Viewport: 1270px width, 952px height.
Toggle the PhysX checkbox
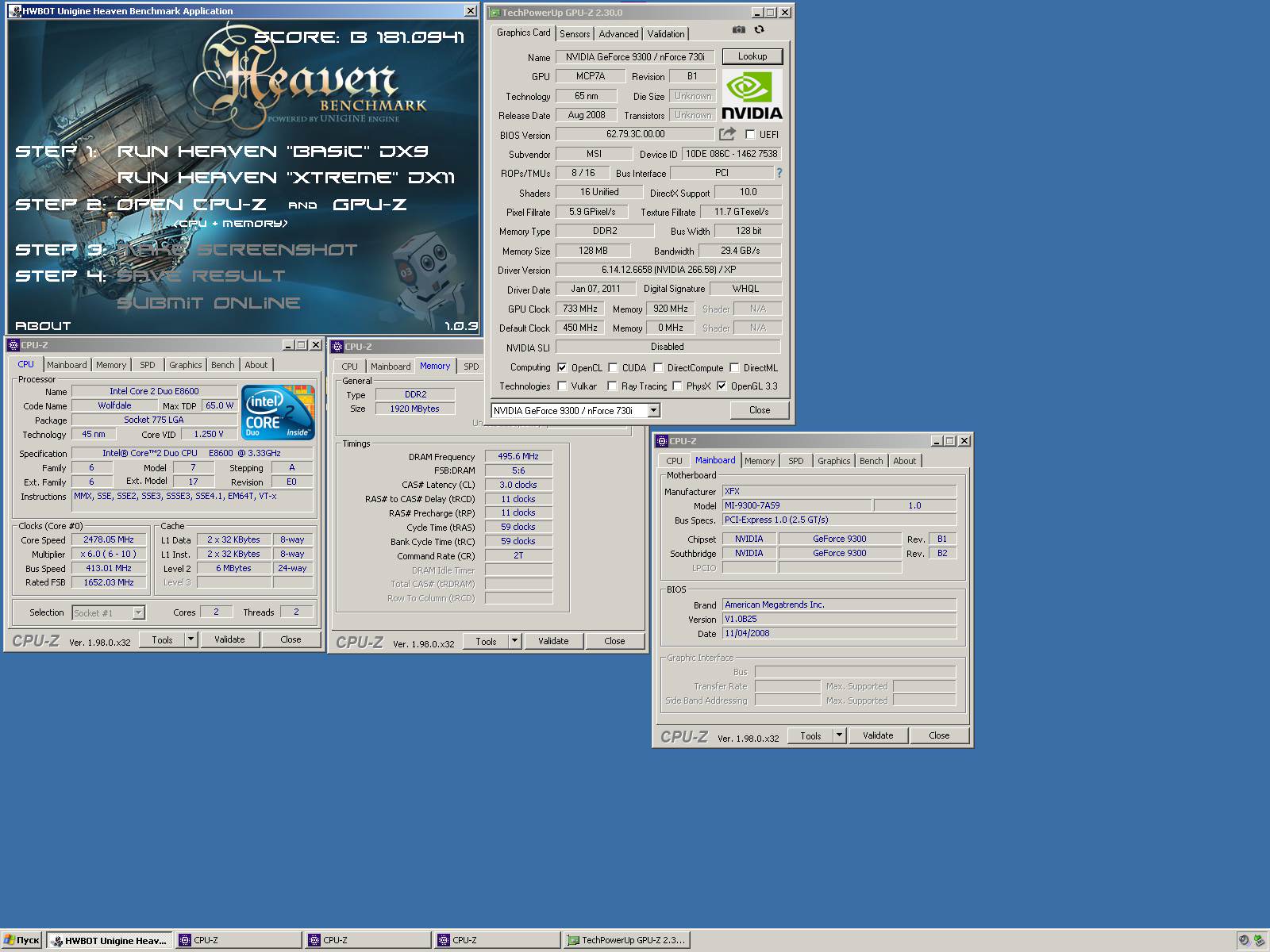point(677,386)
